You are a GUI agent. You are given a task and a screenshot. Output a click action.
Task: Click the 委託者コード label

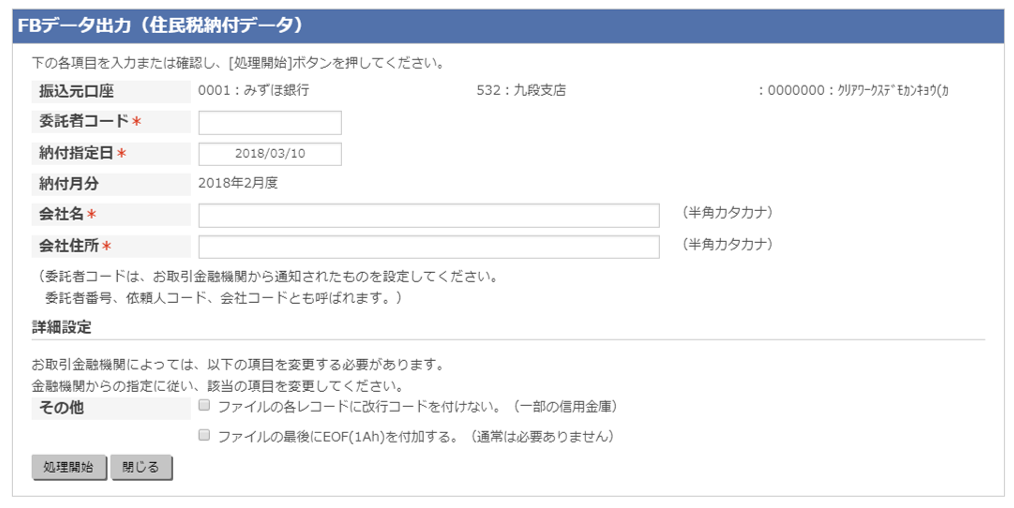click(90, 122)
